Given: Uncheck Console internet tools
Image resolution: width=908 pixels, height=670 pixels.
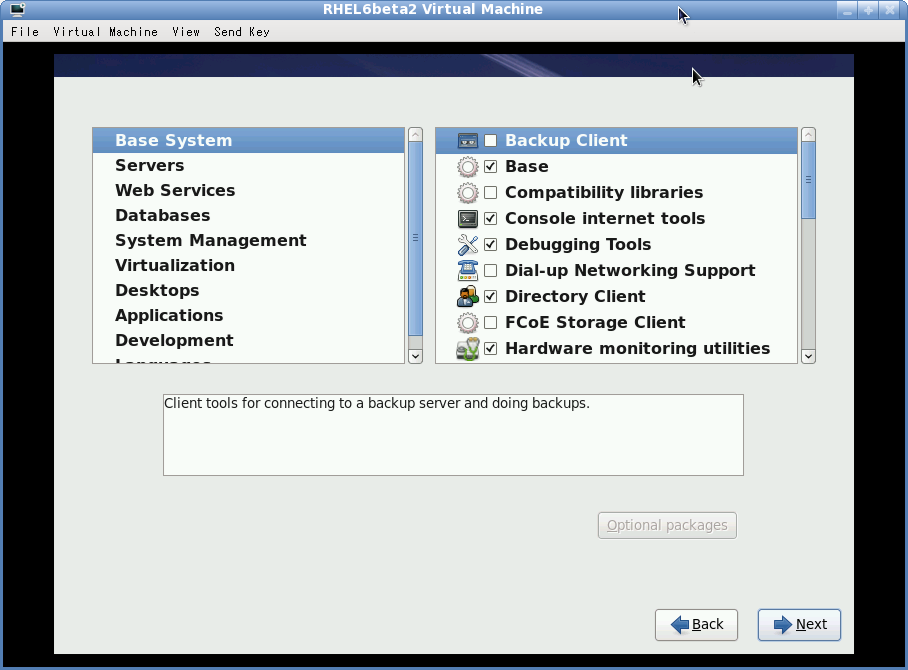Looking at the screenshot, I should pos(490,218).
